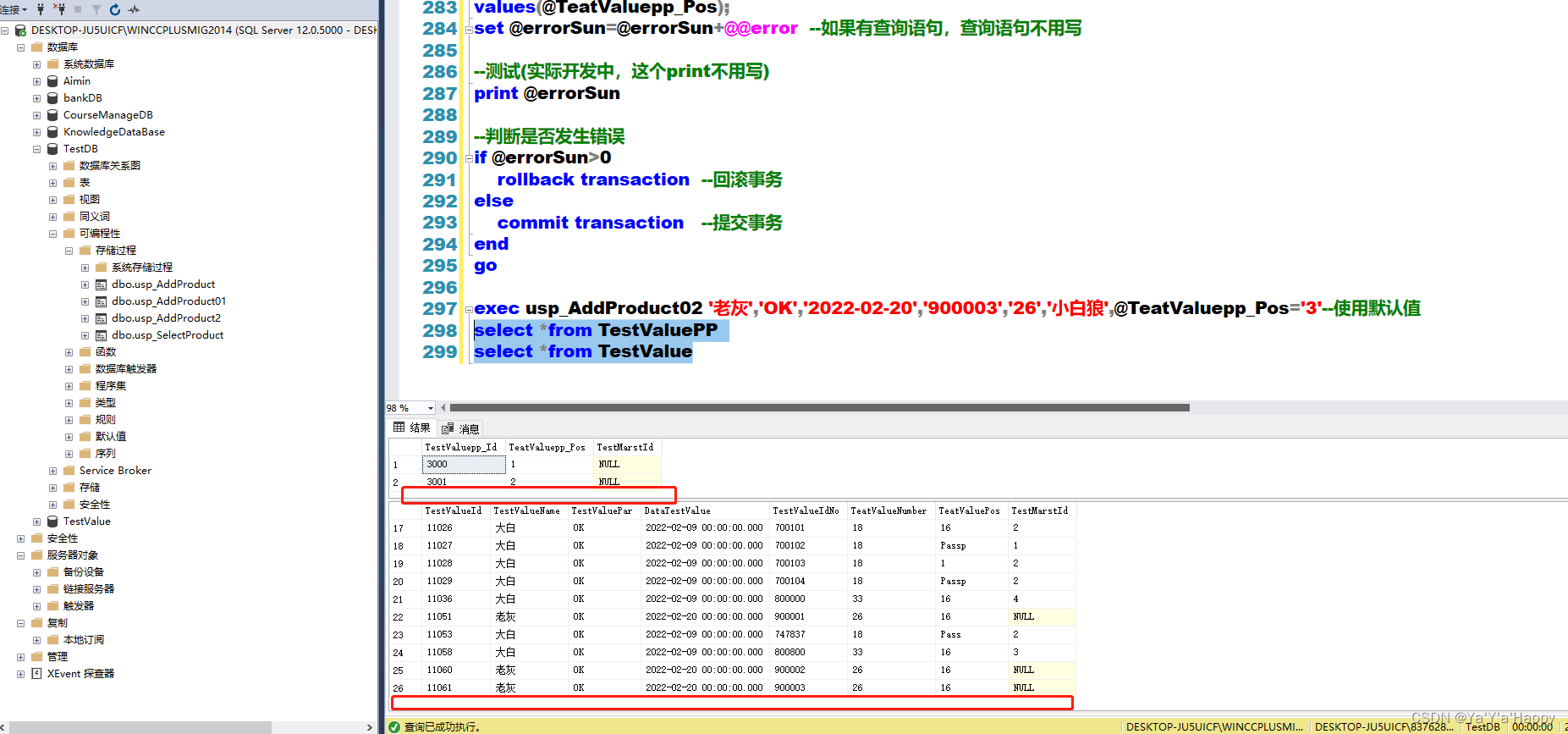The image size is (1568, 734).
Task: Collapse the 复制 node
Action: point(20,623)
